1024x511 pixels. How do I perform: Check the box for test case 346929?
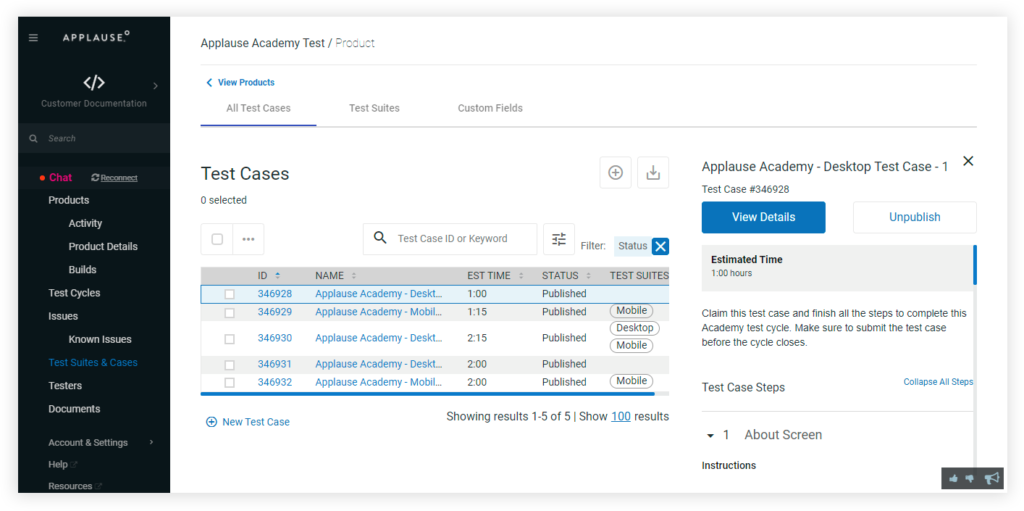click(x=229, y=313)
